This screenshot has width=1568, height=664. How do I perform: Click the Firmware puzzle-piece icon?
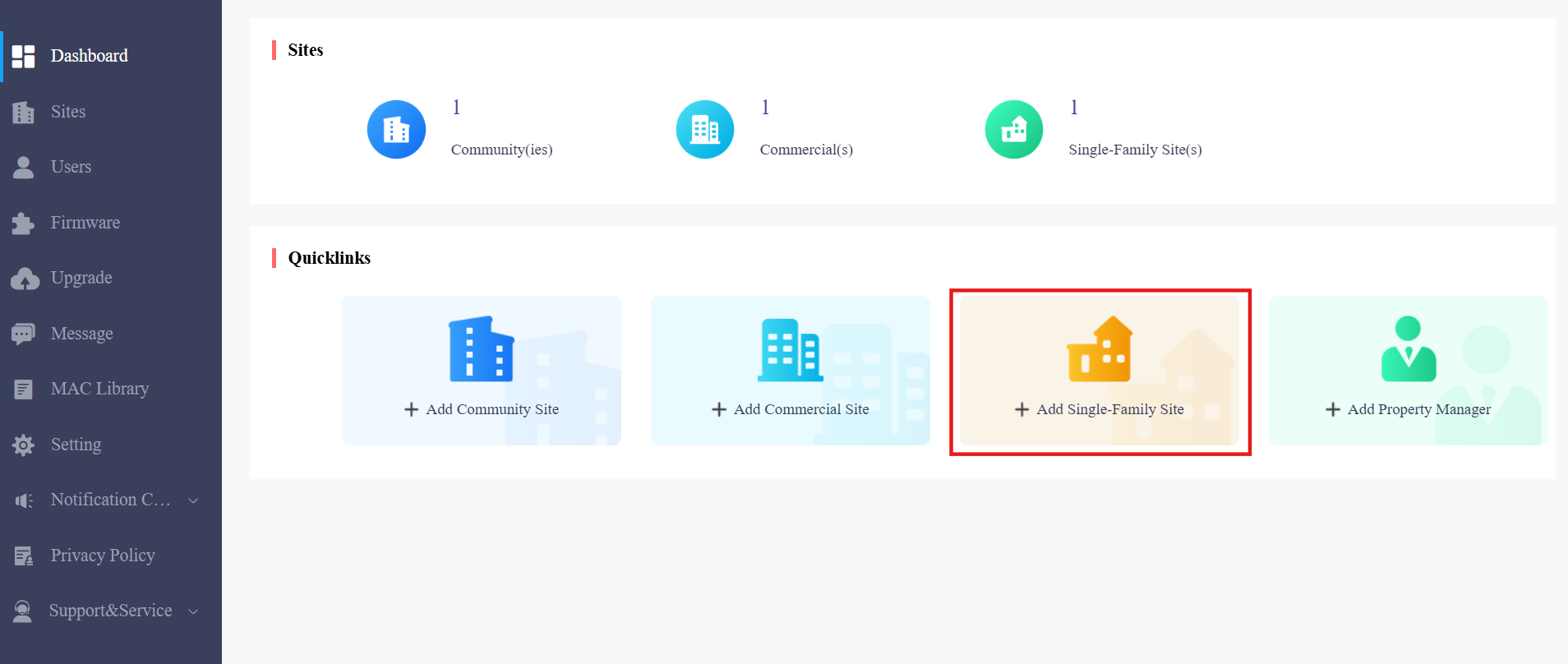pos(23,223)
